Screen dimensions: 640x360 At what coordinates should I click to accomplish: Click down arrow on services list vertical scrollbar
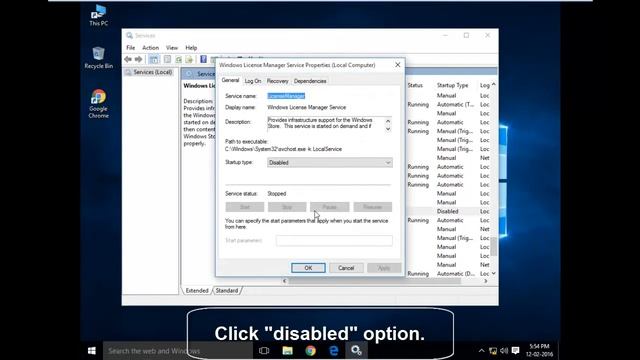pyautogui.click(x=494, y=273)
